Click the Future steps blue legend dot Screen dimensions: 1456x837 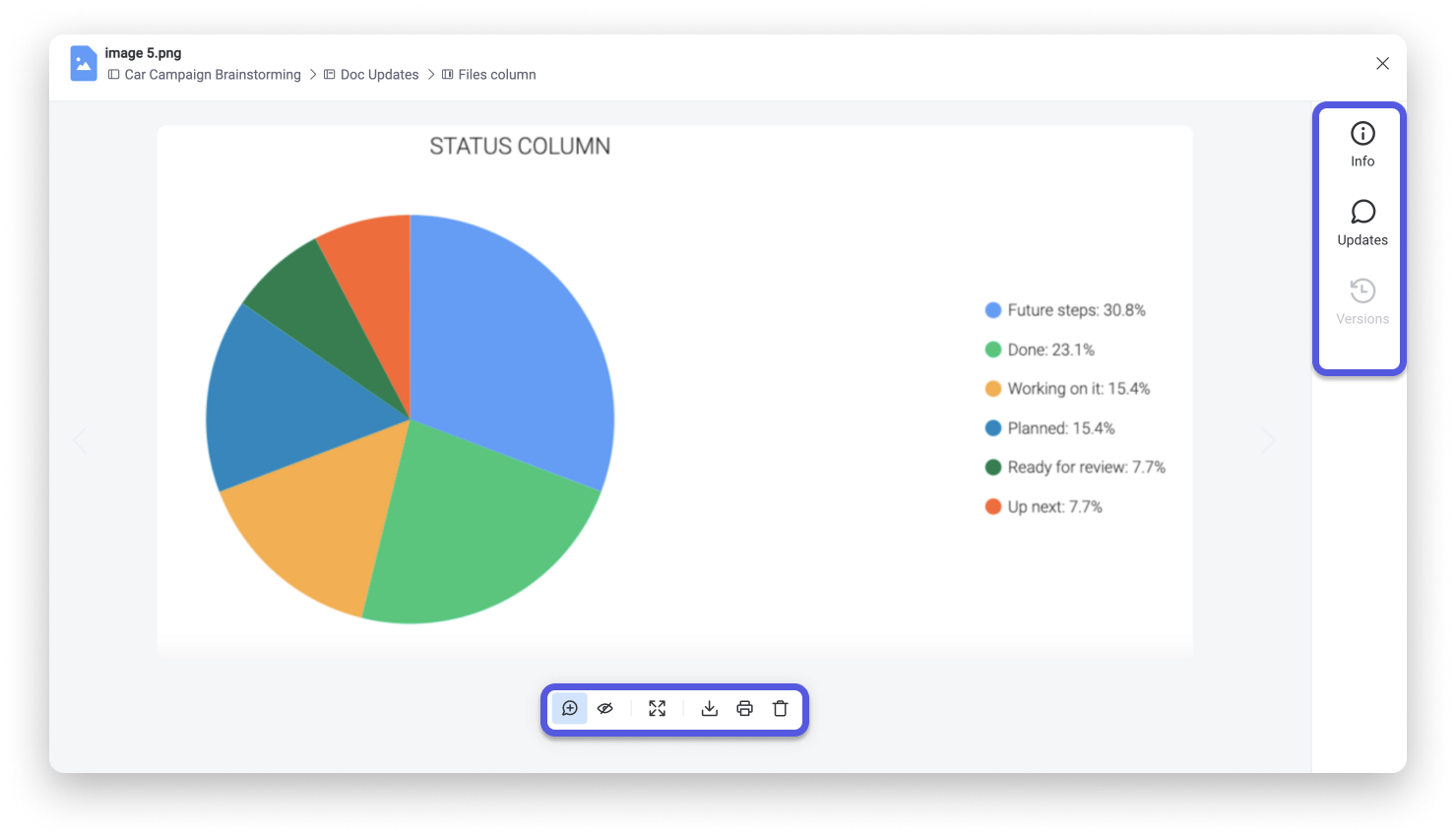993,310
